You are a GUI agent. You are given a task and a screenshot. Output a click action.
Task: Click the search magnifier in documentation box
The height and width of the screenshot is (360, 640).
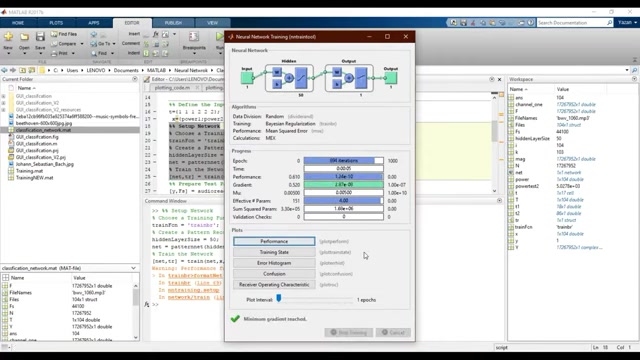[609, 23]
